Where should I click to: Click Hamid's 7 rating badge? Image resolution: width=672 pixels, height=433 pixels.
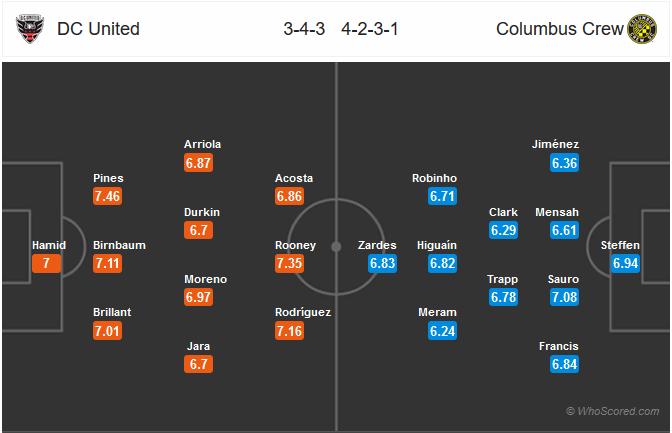tap(46, 263)
